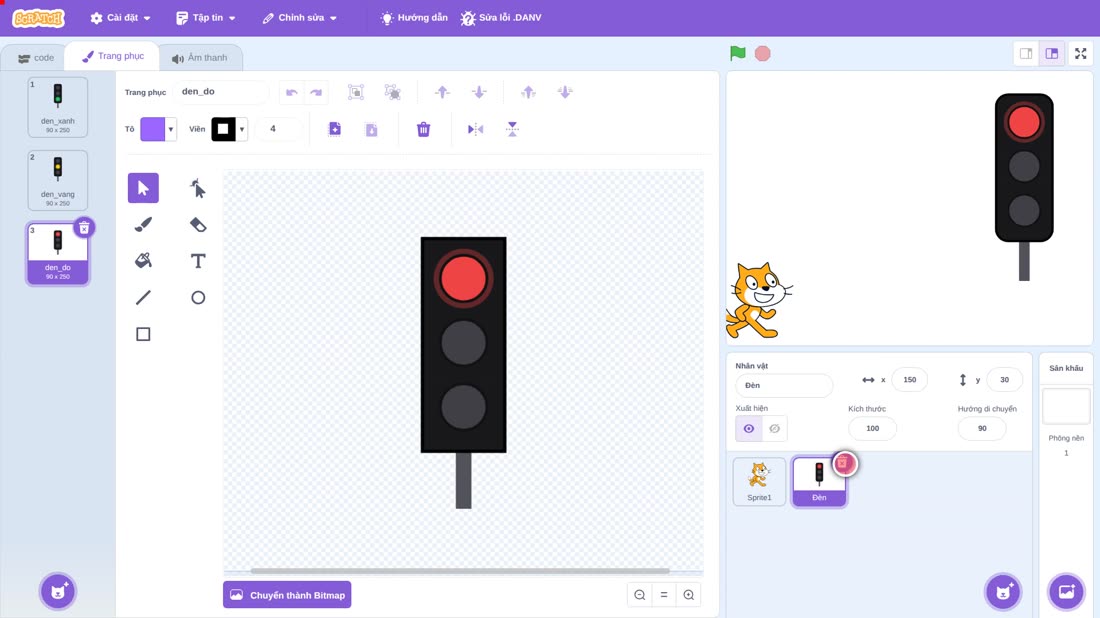Screen dimensions: 1100x618
Task: Pick the Brush tool
Action: click(x=143, y=224)
